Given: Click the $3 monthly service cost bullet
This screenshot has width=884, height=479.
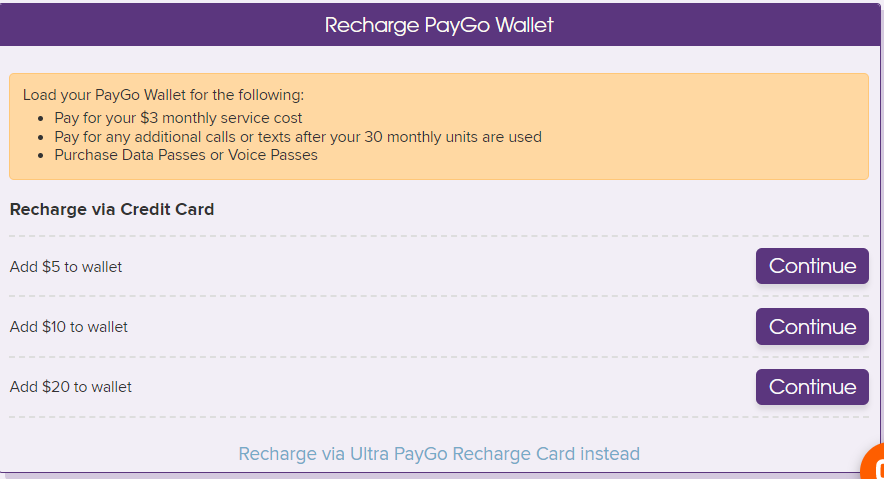Looking at the screenshot, I should pyautogui.click(x=178, y=118).
